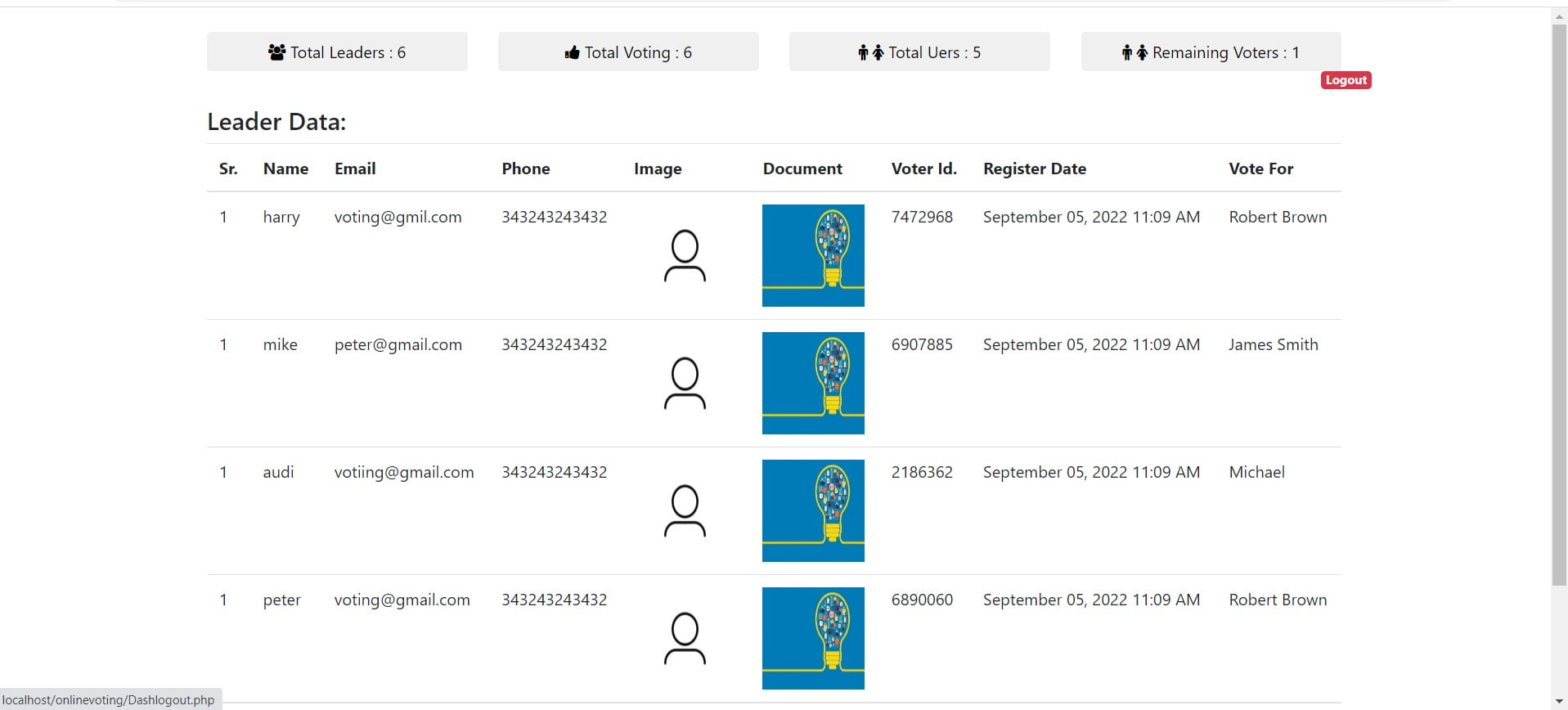Click the Voter Id. column header

(x=923, y=169)
